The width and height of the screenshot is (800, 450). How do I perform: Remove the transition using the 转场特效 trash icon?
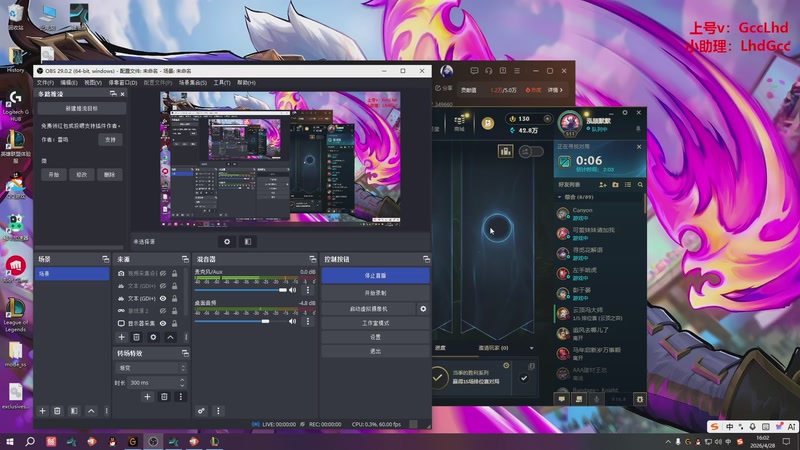tap(164, 396)
